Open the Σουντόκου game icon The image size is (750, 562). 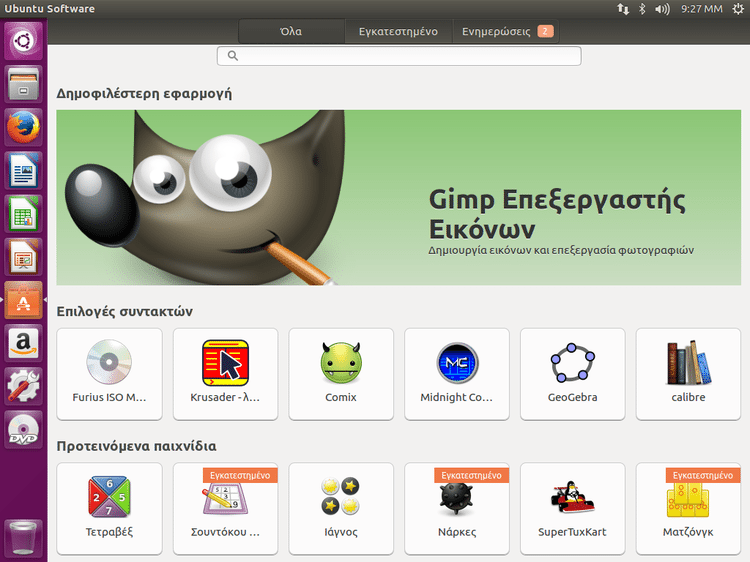point(225,499)
